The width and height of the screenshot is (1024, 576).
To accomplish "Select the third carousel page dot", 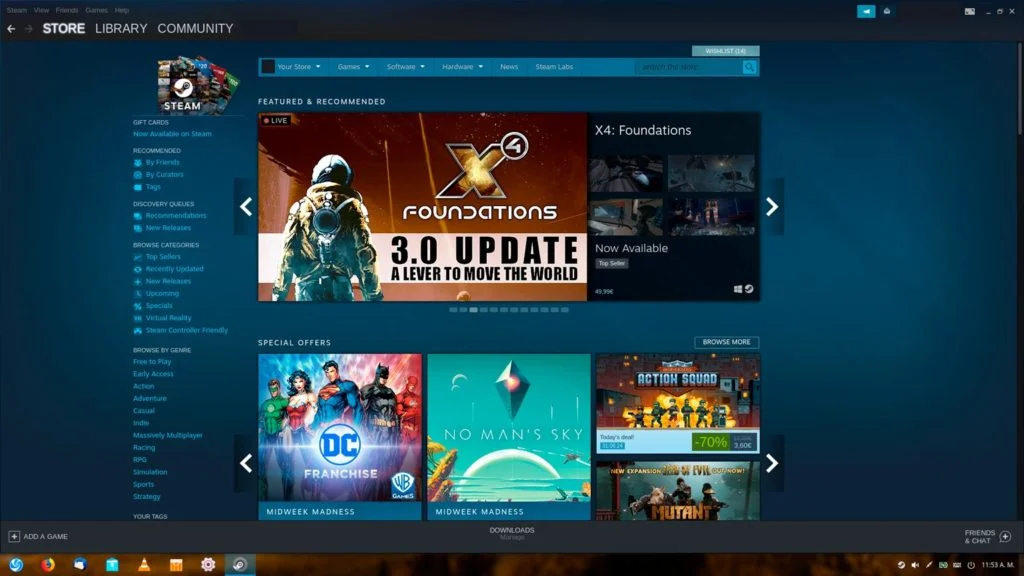I will point(473,310).
